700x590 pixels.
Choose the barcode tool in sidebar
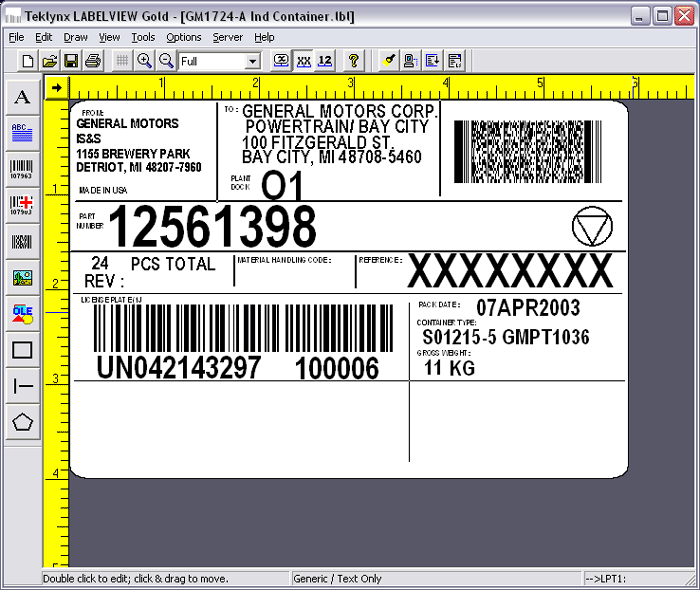pyautogui.click(x=22, y=169)
